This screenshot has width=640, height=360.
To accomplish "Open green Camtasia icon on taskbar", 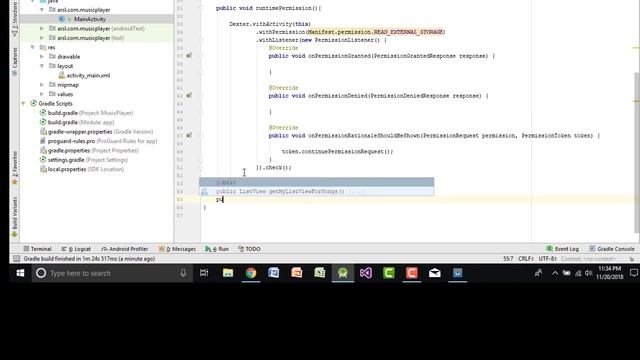I will [x=389, y=273].
